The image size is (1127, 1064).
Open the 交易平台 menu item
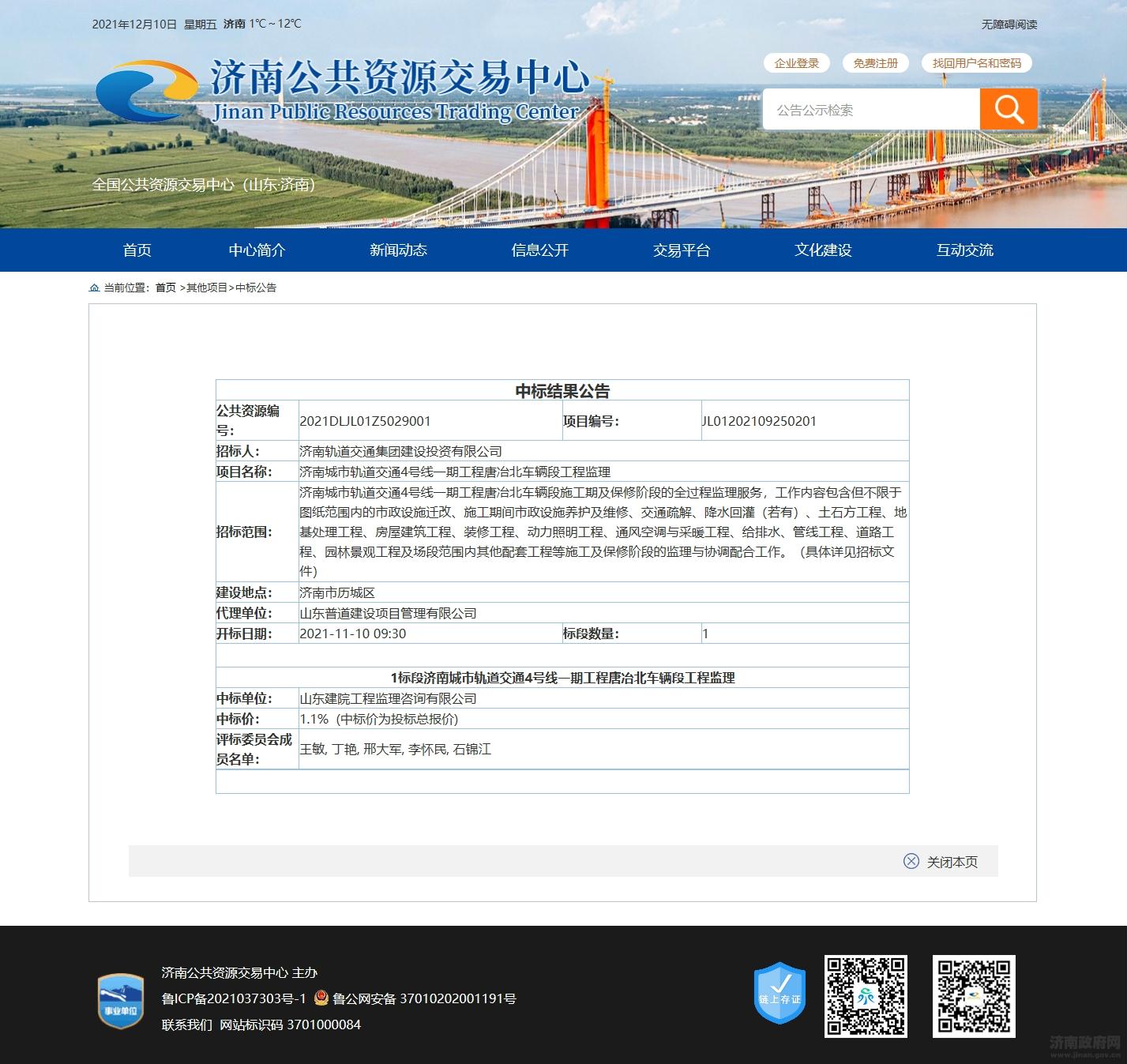point(681,250)
